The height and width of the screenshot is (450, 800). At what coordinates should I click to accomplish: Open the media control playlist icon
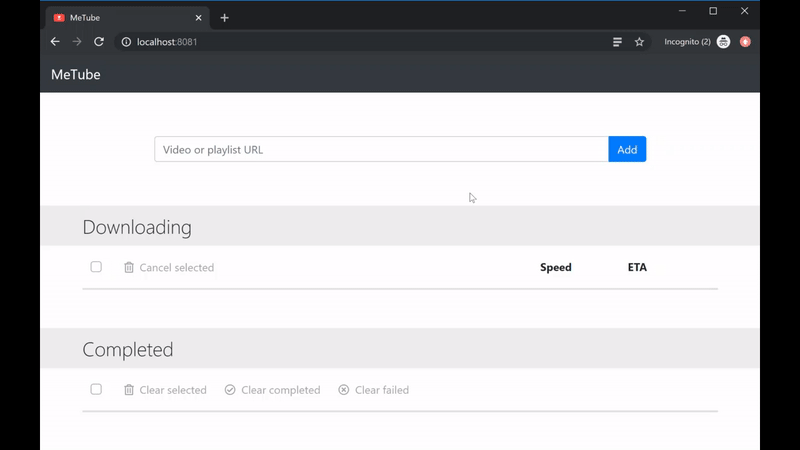tap(617, 42)
